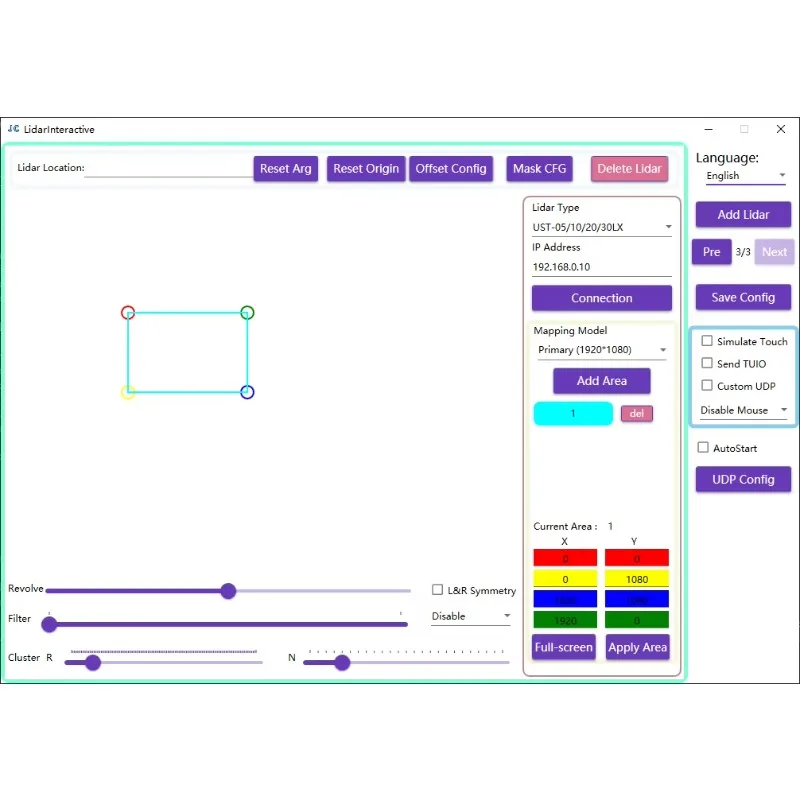The width and height of the screenshot is (800, 800).
Task: Click Reset Origin
Action: click(x=366, y=169)
